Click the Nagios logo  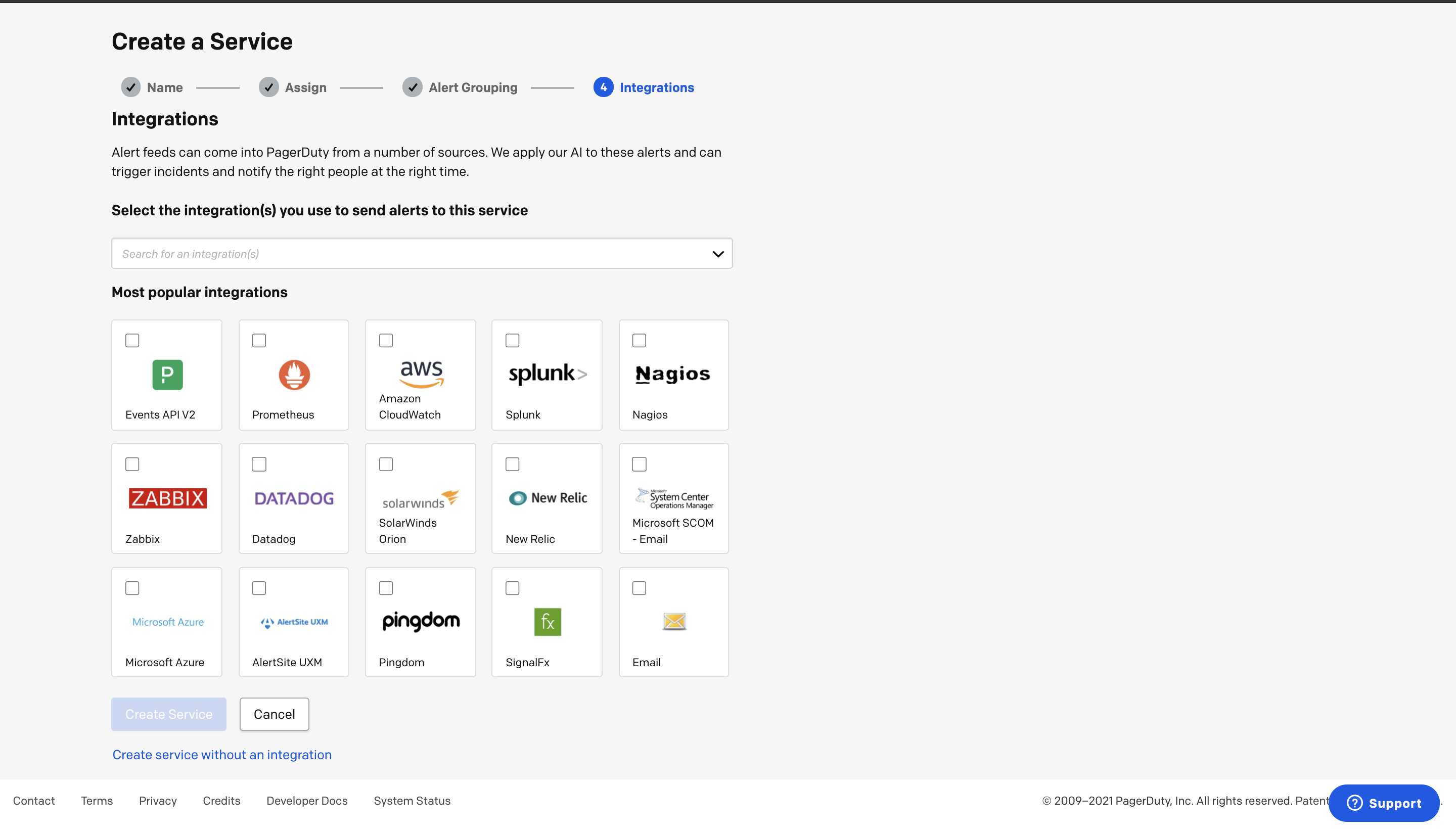pos(673,374)
